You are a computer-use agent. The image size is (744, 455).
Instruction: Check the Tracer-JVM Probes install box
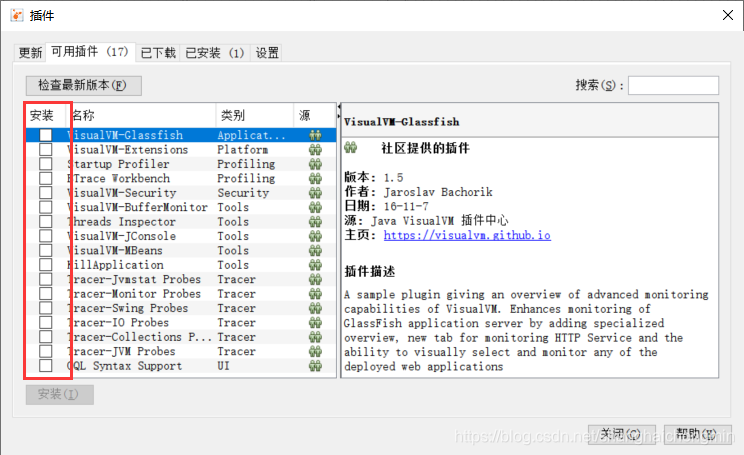tap(46, 351)
